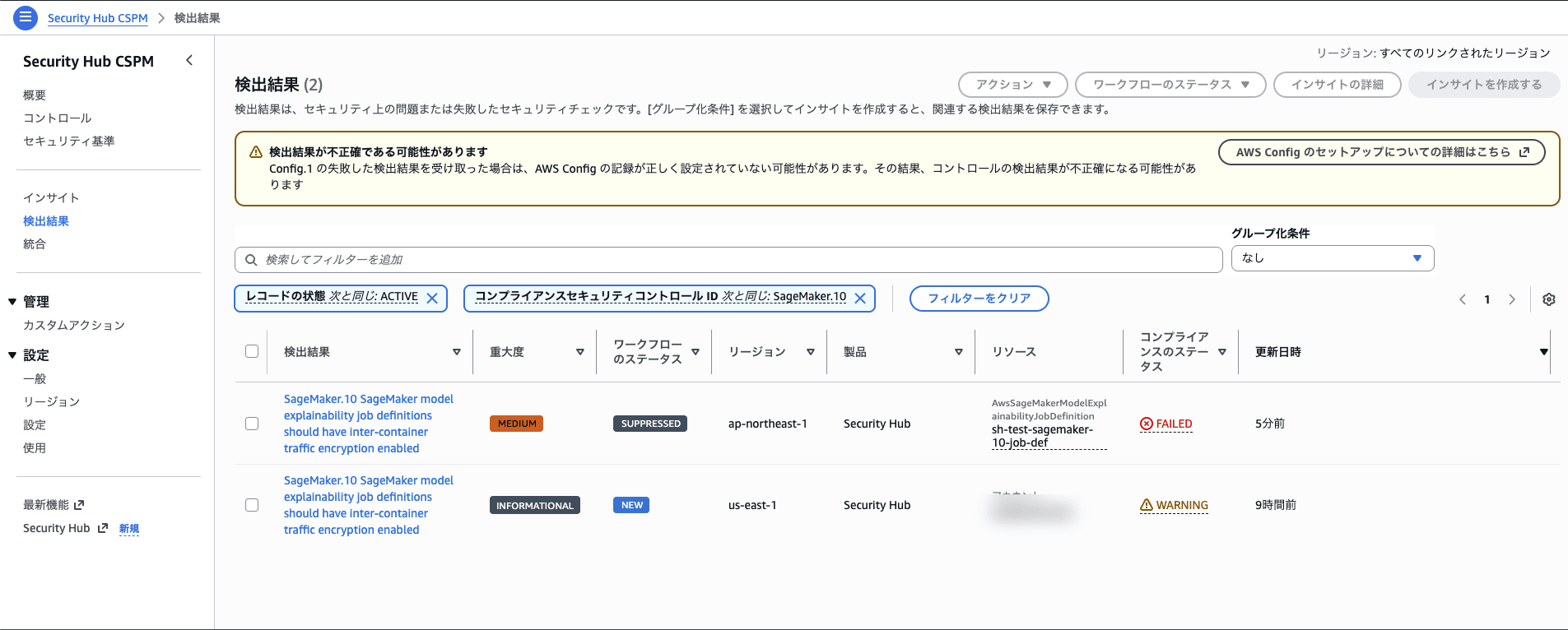Select all findings with the header checkbox
The image size is (1568, 630).
(252, 351)
